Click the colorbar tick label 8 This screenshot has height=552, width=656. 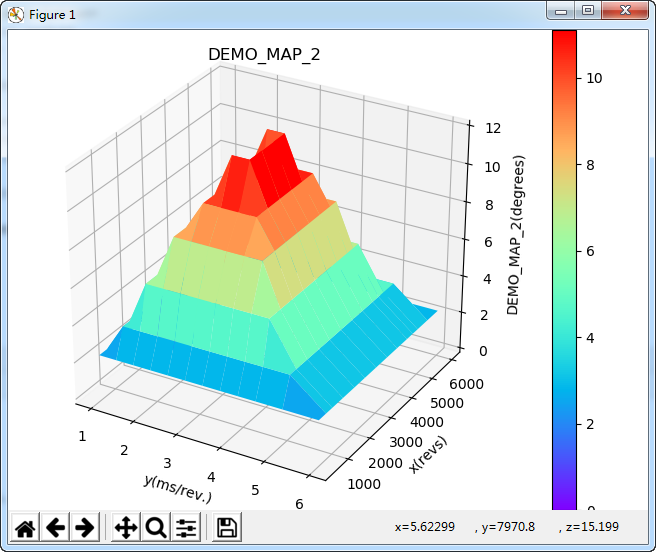tap(590, 165)
